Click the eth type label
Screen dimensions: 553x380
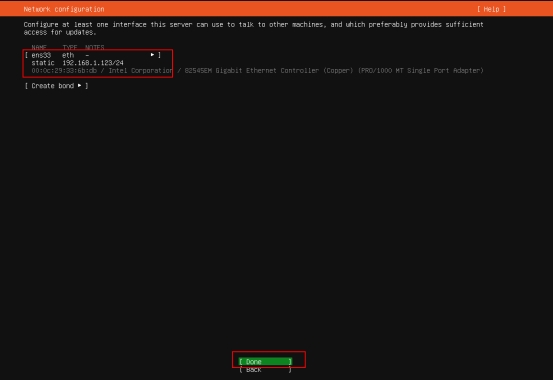(68, 55)
